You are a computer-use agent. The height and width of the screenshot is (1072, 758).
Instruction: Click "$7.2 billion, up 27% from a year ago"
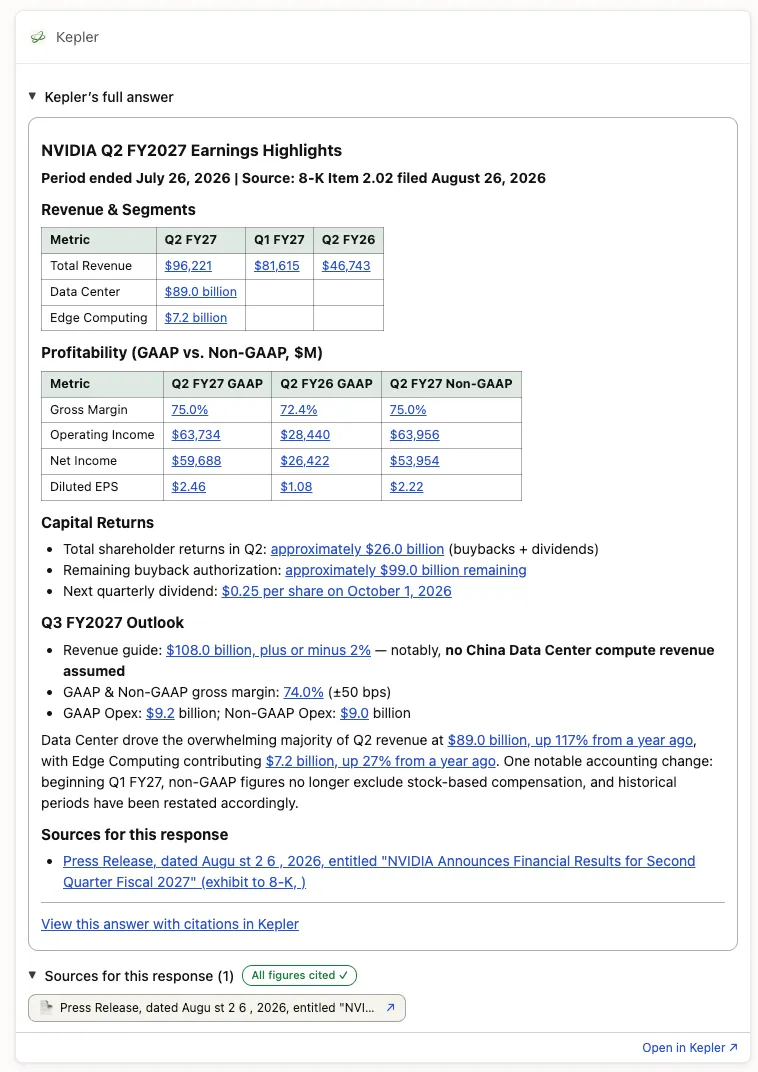coord(381,761)
